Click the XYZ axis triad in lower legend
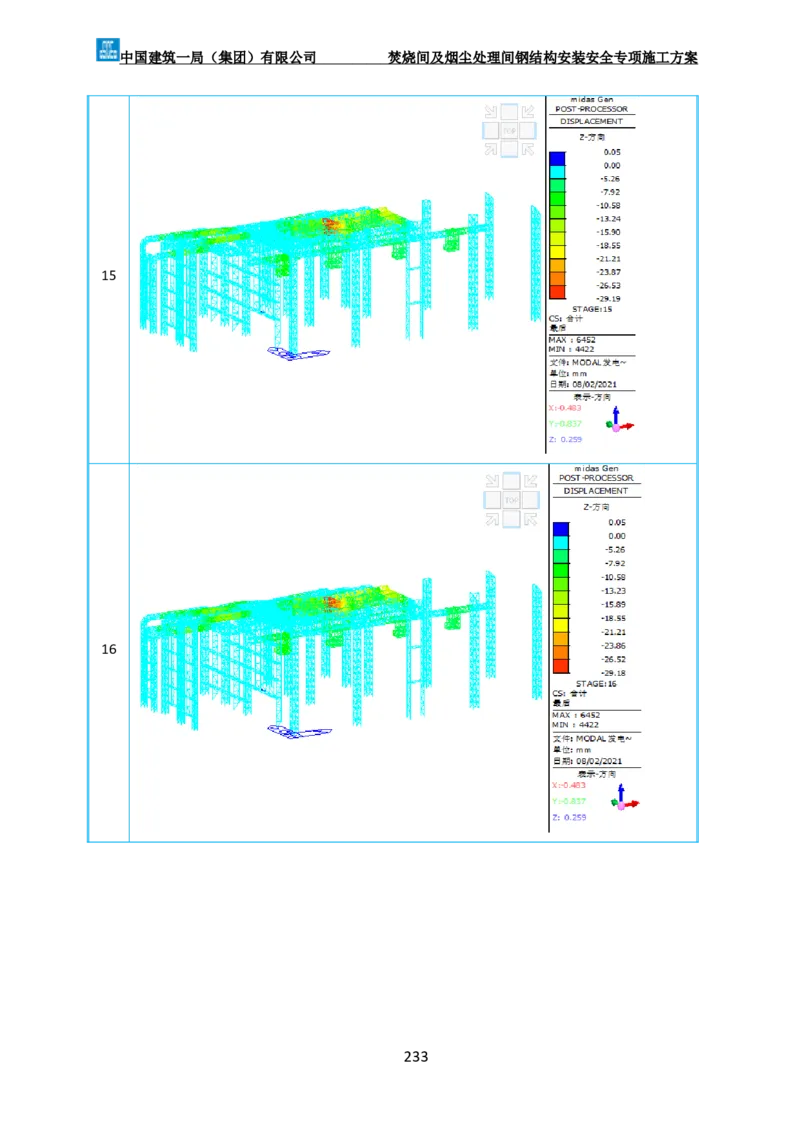The height and width of the screenshot is (1132, 800). [x=624, y=798]
